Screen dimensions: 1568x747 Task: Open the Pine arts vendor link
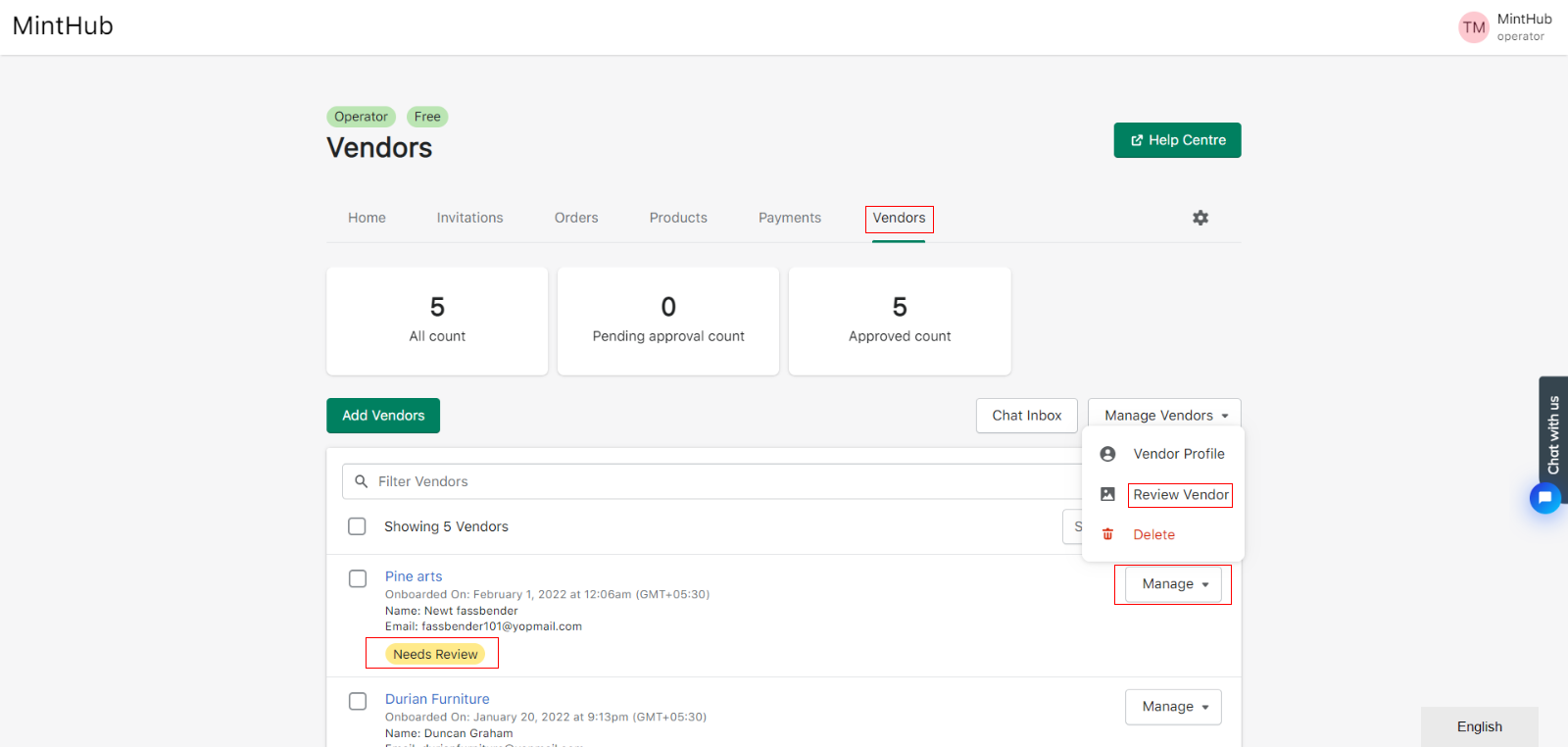coord(414,576)
